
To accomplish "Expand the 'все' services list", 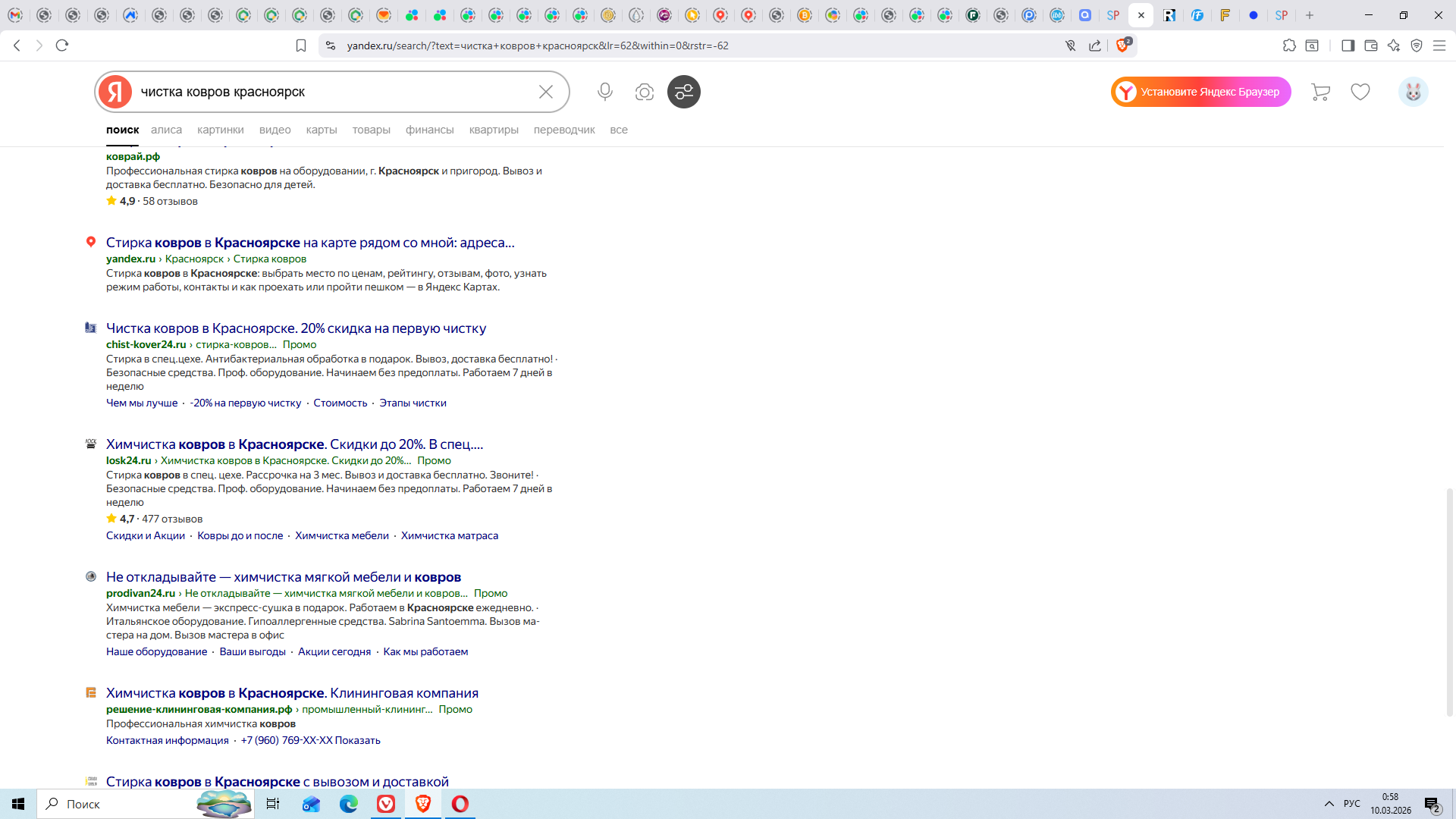I will [x=618, y=130].
